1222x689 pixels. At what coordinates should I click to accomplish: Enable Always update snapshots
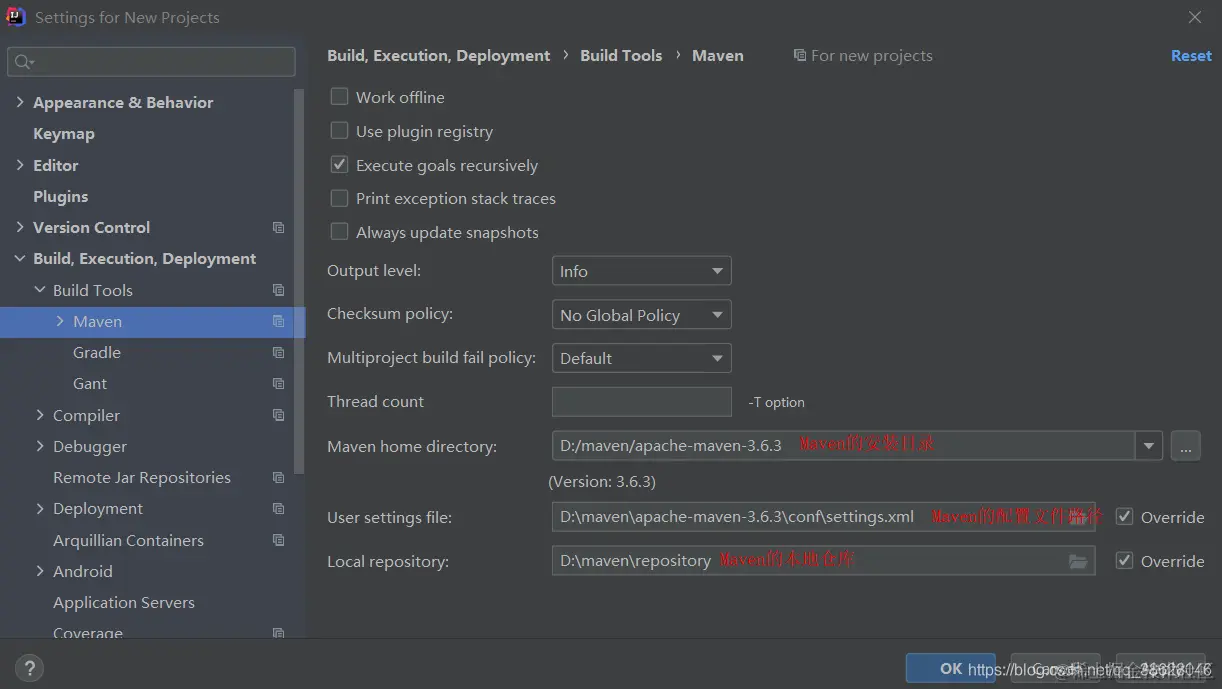(x=339, y=232)
